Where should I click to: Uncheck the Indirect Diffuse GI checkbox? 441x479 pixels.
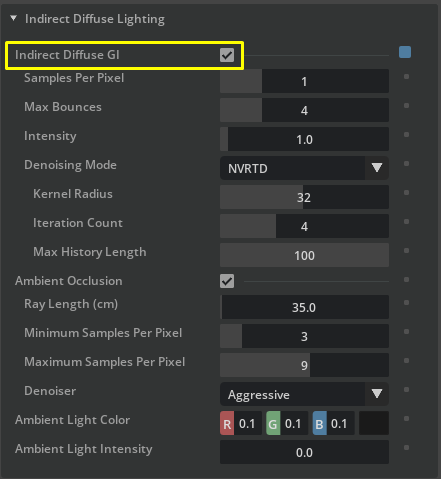coord(227,55)
